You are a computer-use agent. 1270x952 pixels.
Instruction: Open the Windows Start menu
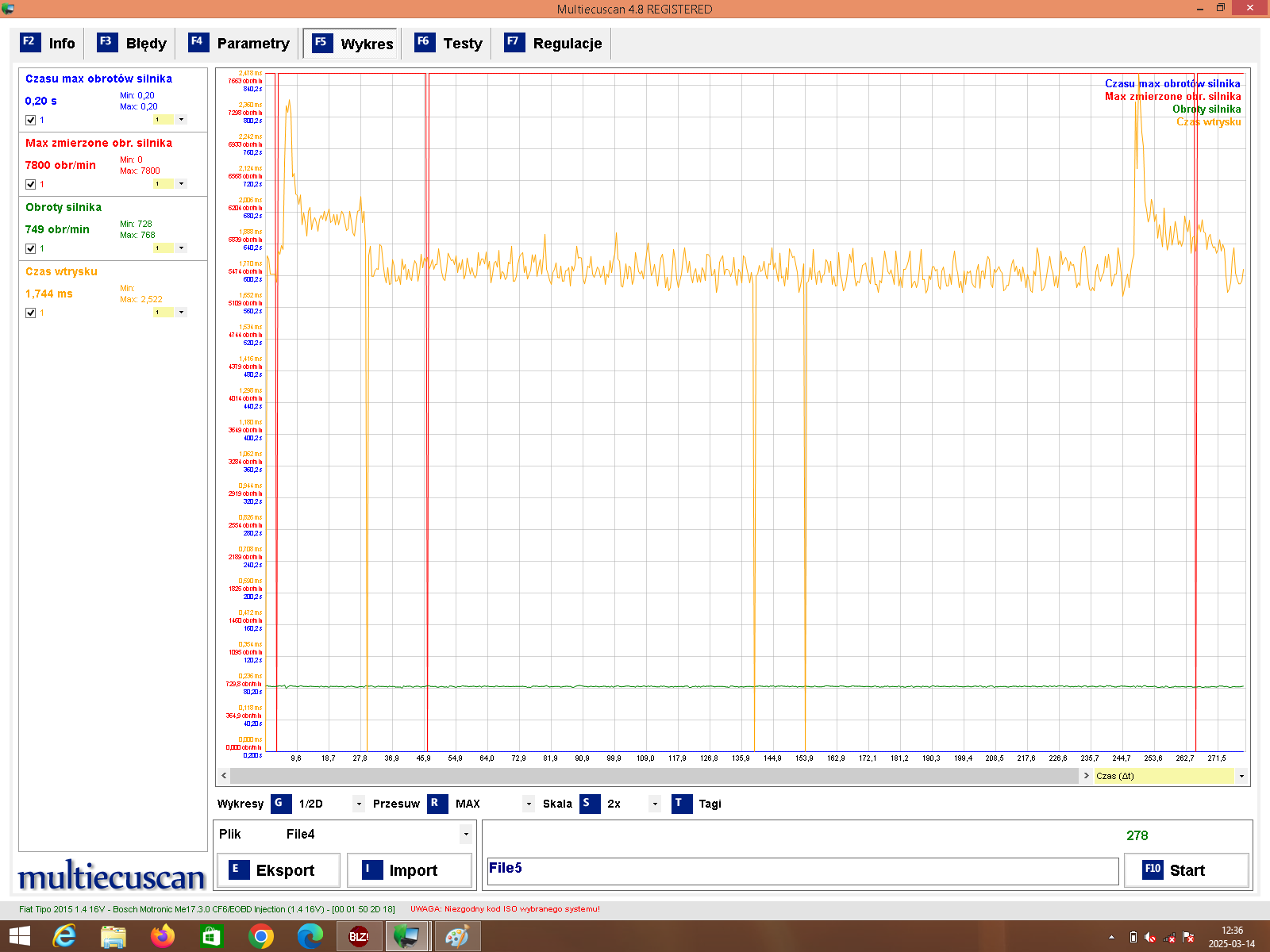click(20, 936)
